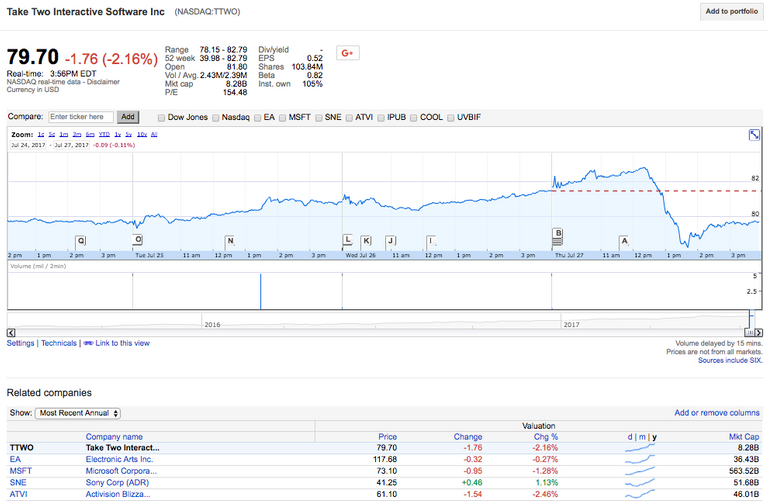View MSFT sparkline trend chart
This screenshot has width=768, height=501.
pos(640,471)
